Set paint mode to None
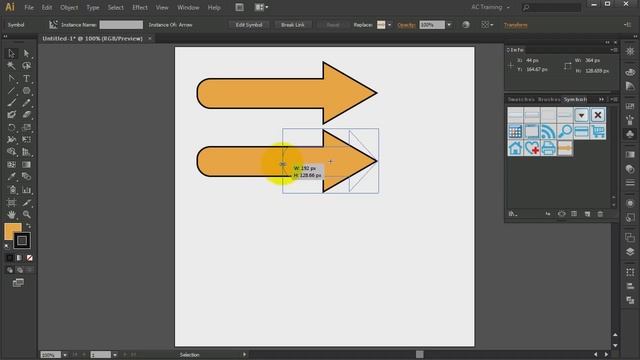Screen dimensions: 640x360 (29, 258)
